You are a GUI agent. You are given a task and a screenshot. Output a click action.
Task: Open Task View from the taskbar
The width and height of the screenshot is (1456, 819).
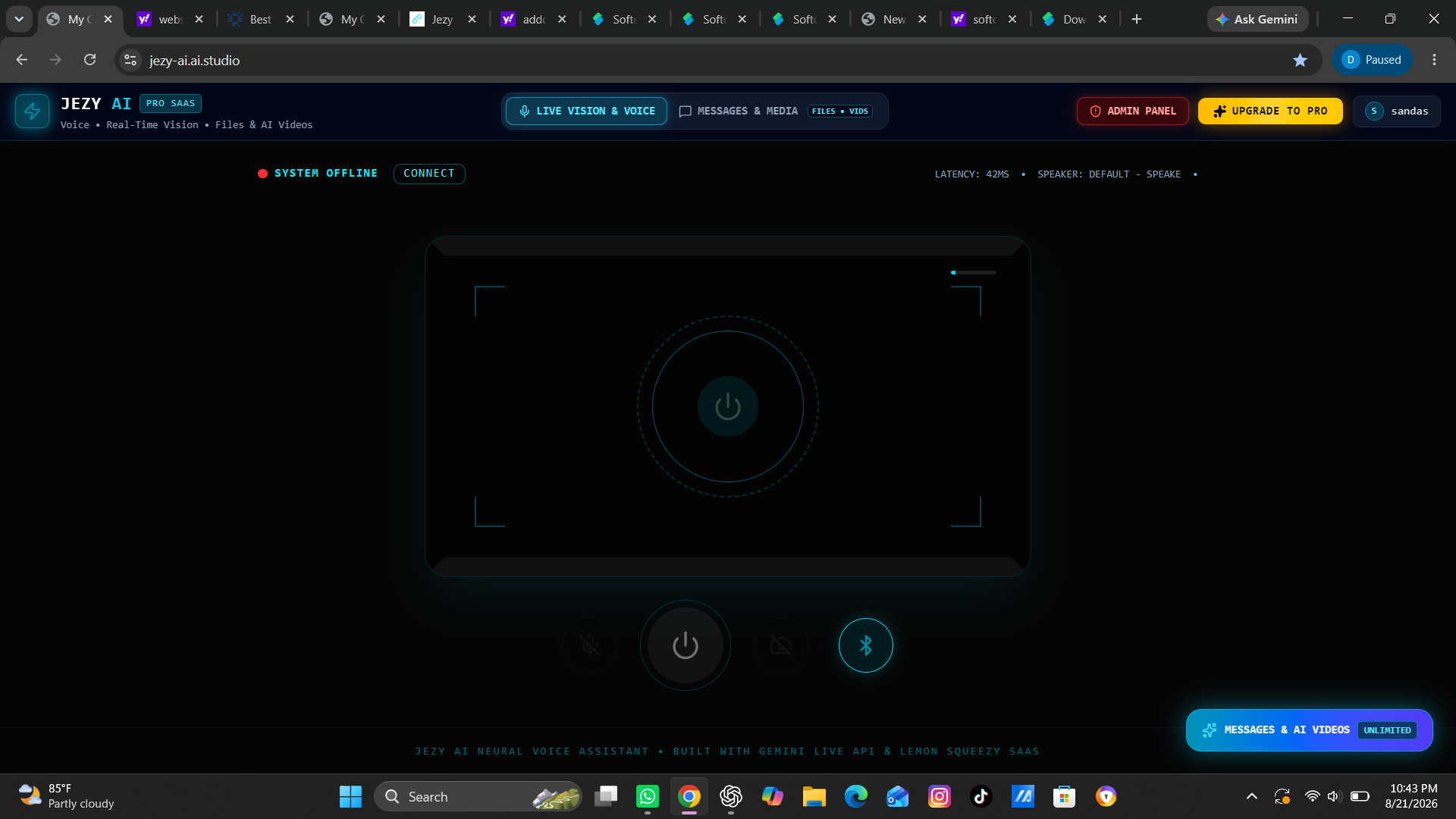pos(606,796)
